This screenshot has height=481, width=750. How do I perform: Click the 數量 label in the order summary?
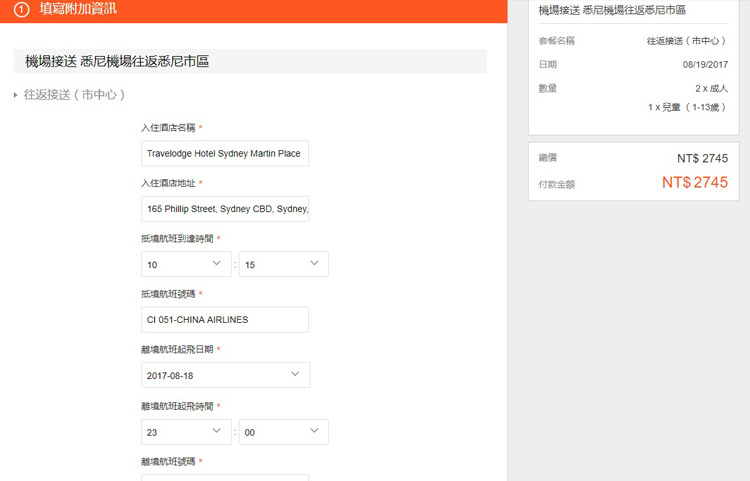[x=548, y=88]
